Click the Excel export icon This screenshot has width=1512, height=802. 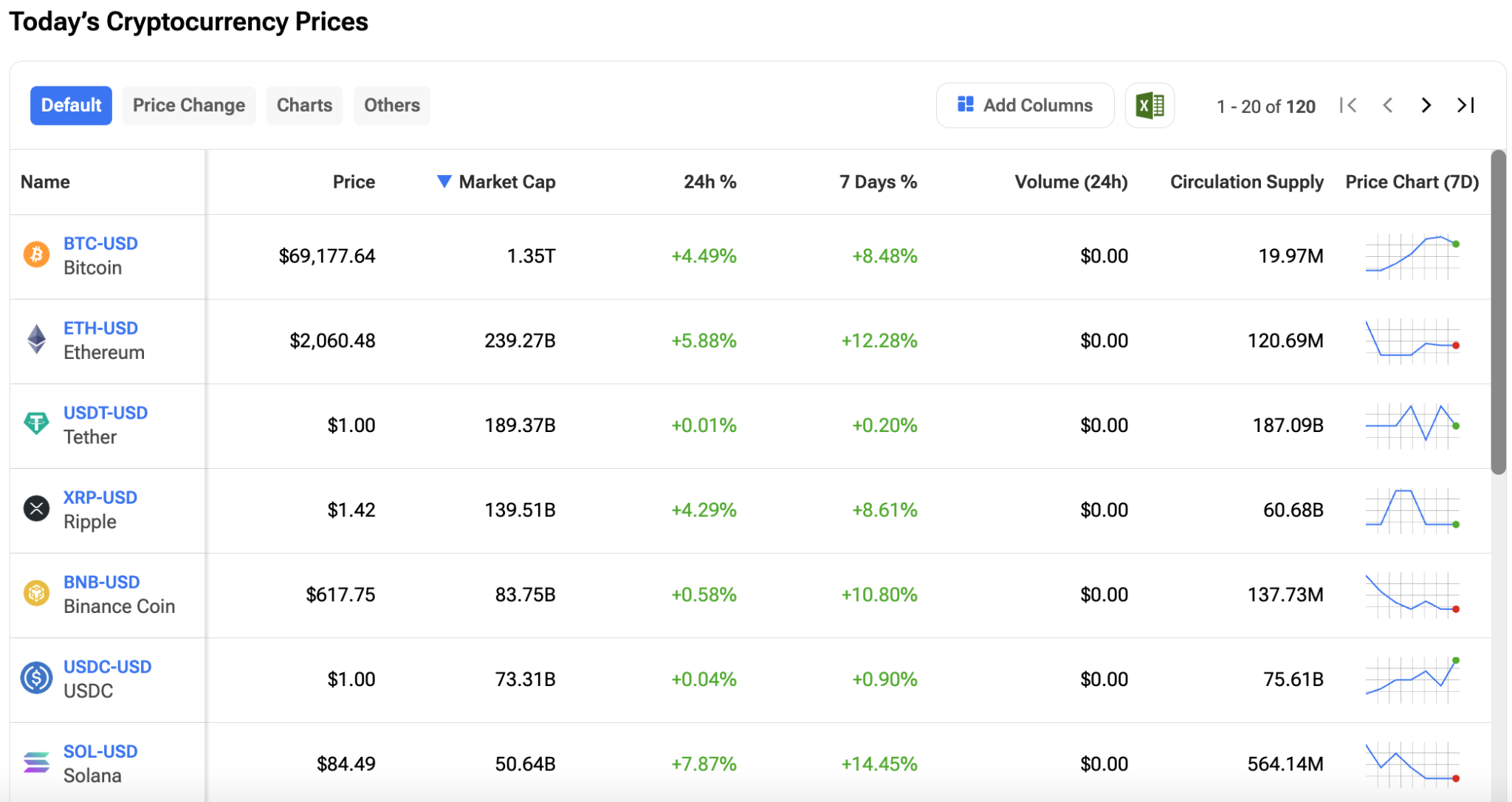point(1150,106)
